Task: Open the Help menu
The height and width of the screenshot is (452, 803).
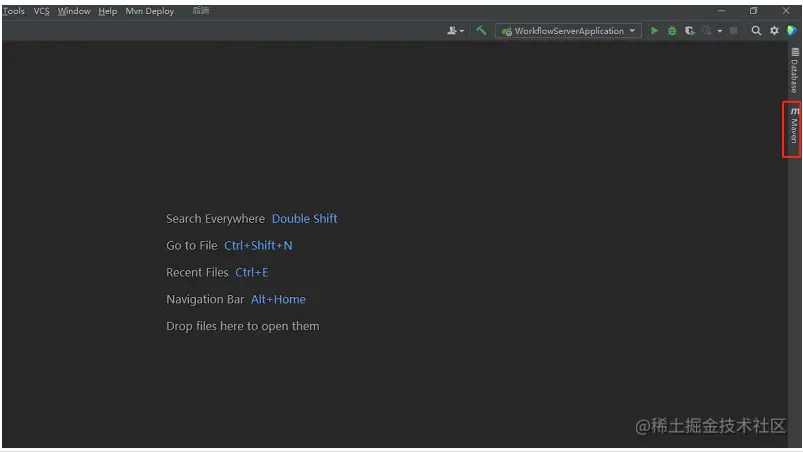Action: coord(108,11)
